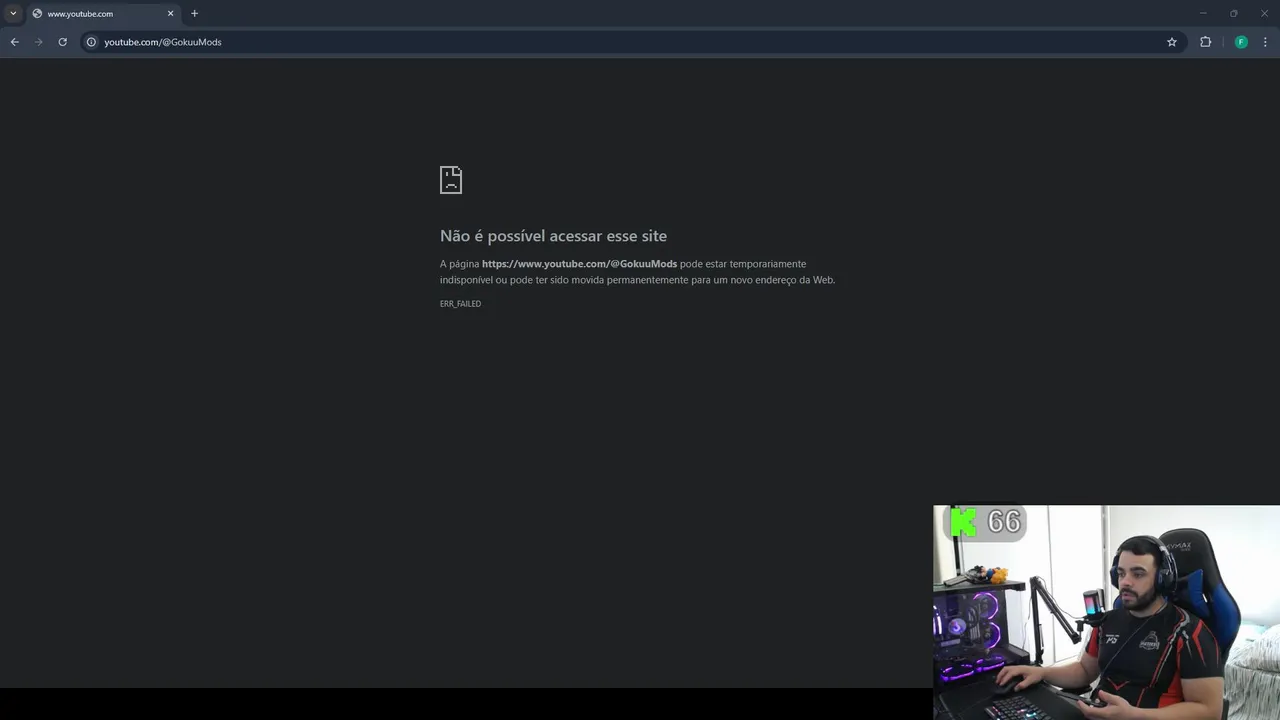Image resolution: width=1280 pixels, height=720 pixels.
Task: Open the Extensions puzzle icon
Action: (1205, 42)
